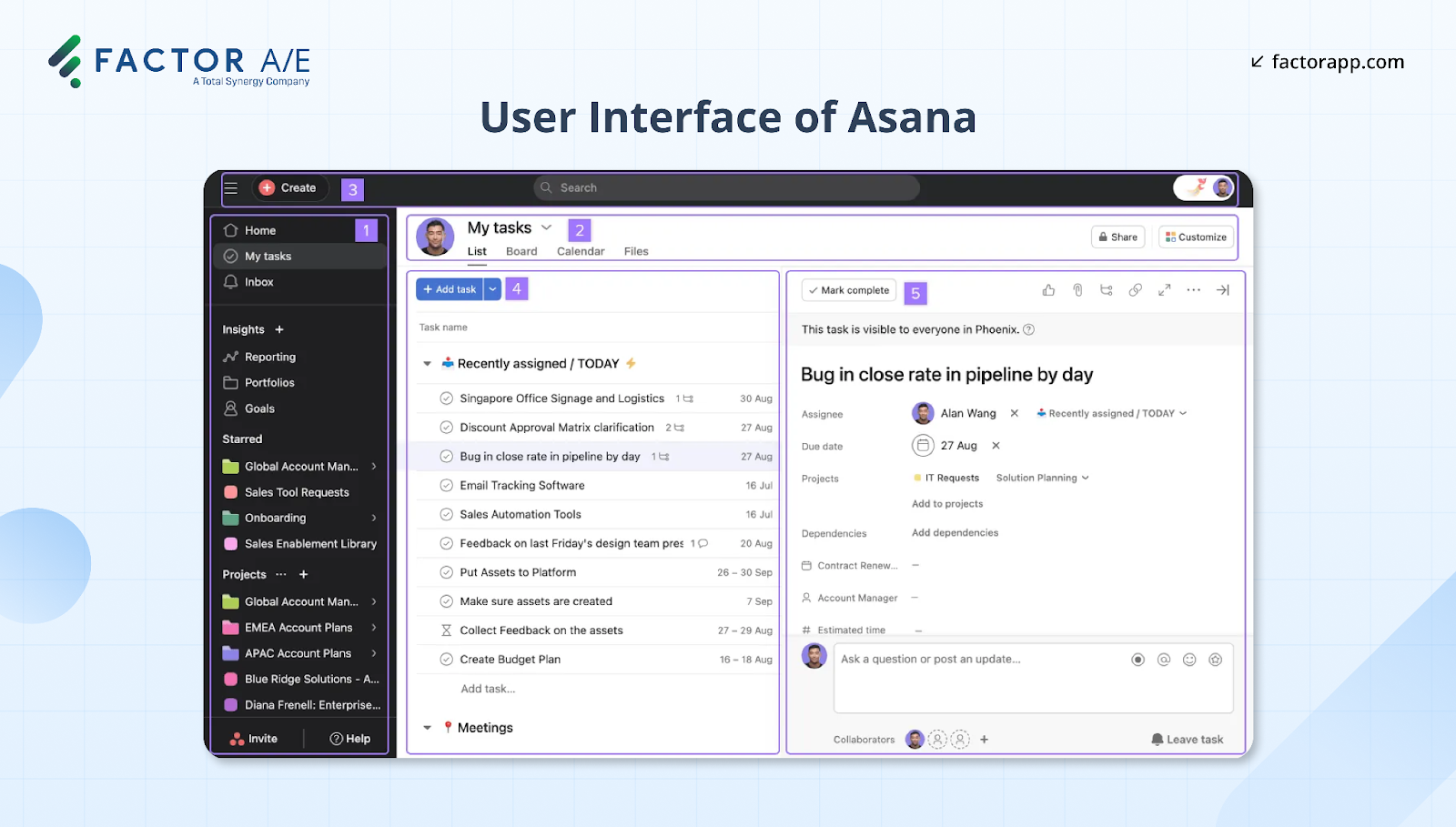Copy the task link icon
Viewport: 1456px width, 827px height.
[x=1135, y=289]
